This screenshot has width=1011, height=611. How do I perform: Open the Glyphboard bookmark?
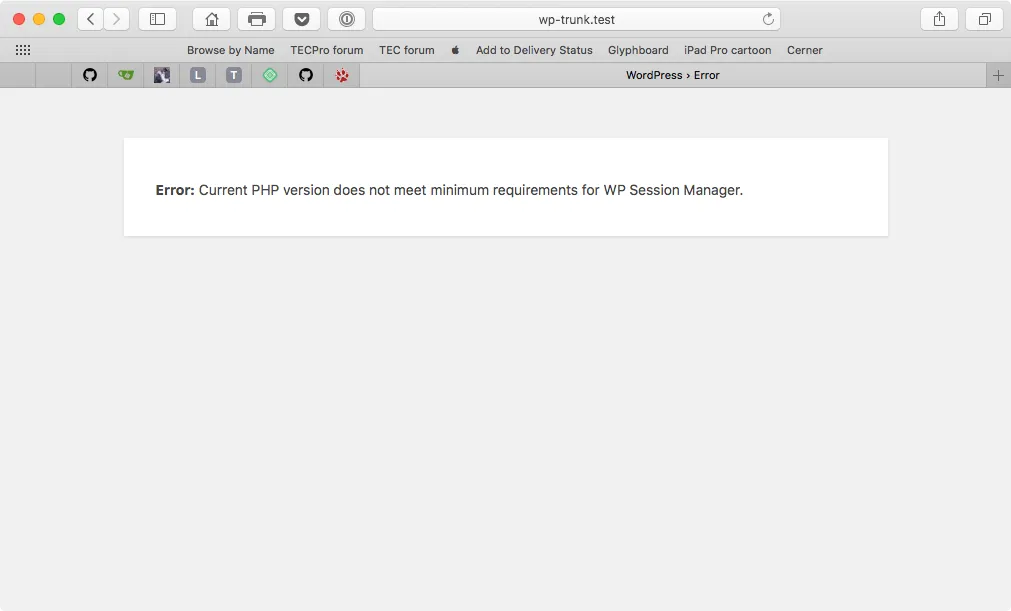tap(638, 50)
